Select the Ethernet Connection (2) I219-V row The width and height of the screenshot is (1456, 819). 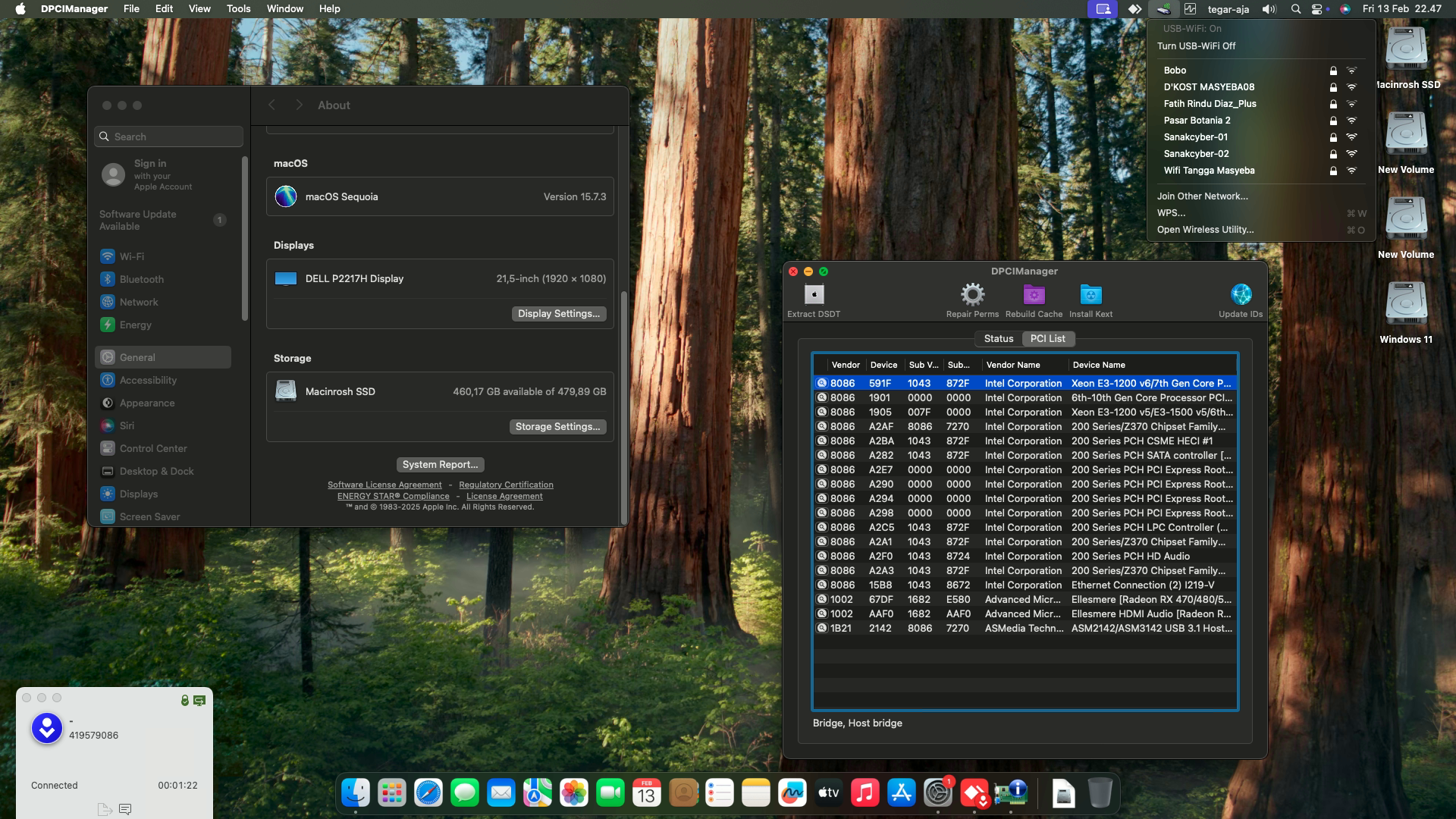1025,585
